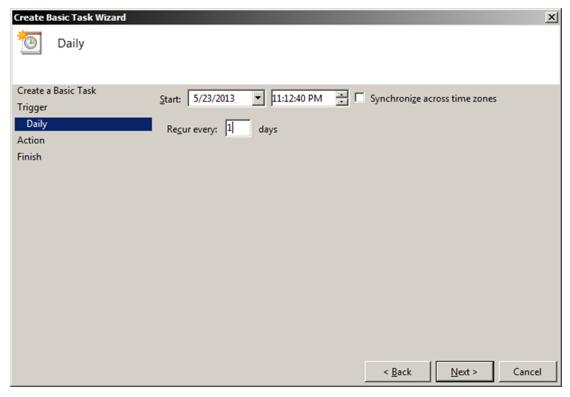Go to the Finish step
The width and height of the screenshot is (570, 397).
29,157
